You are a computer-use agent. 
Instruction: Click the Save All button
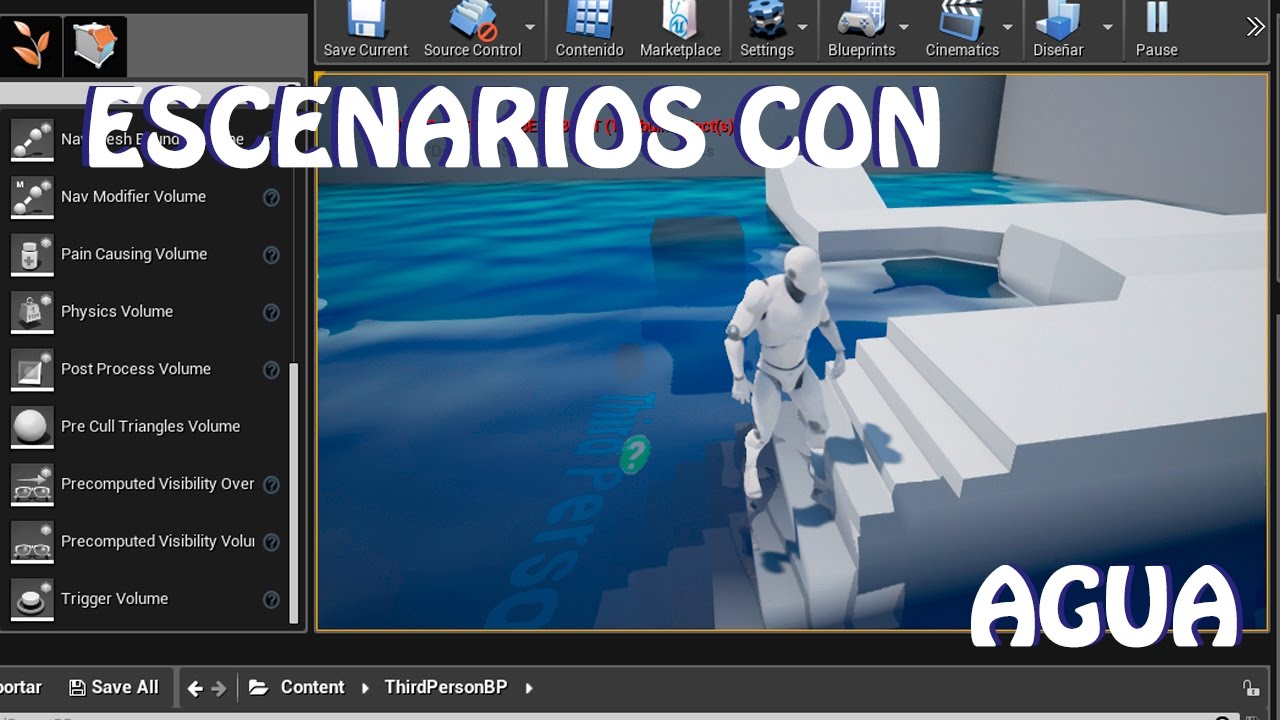pos(114,687)
